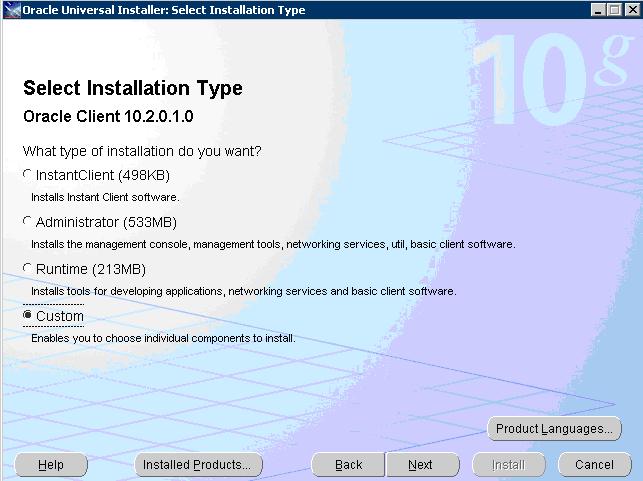
Task: Click 'Enables you to choose individual components' text
Action: (163, 338)
